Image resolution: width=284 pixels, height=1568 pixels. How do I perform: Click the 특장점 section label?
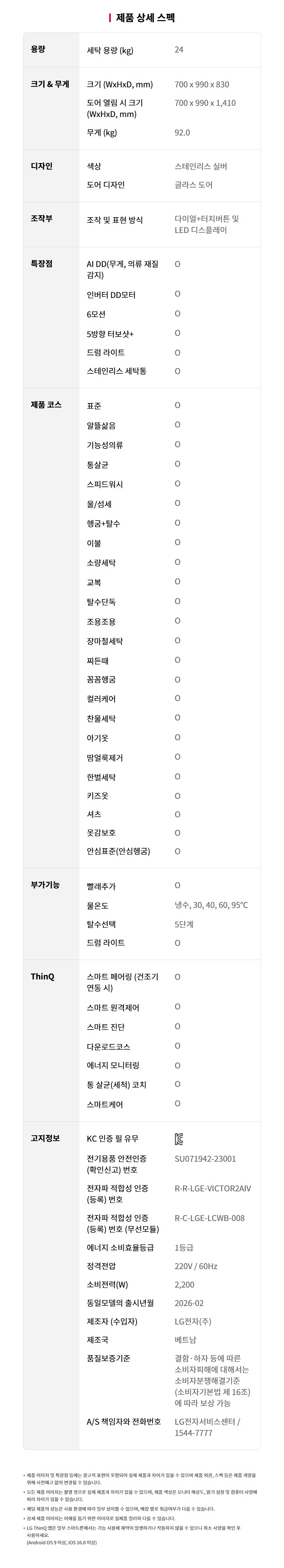coord(42,264)
